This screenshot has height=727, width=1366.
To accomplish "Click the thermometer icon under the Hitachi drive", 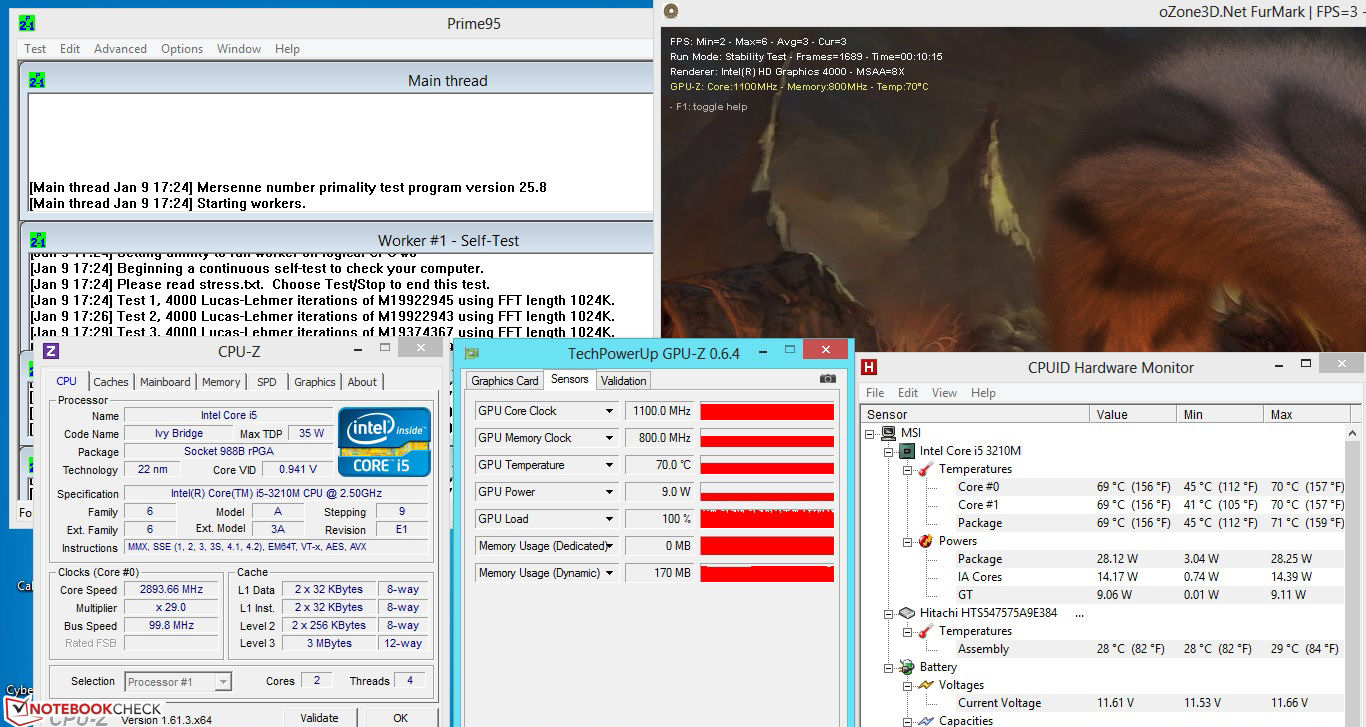I will 925,631.
